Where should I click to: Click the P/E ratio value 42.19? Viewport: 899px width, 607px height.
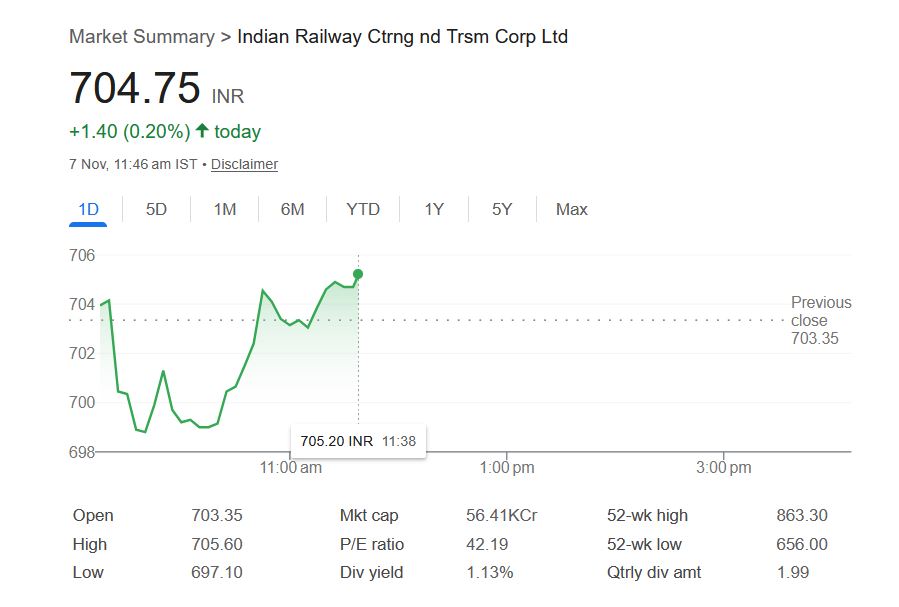pos(487,544)
